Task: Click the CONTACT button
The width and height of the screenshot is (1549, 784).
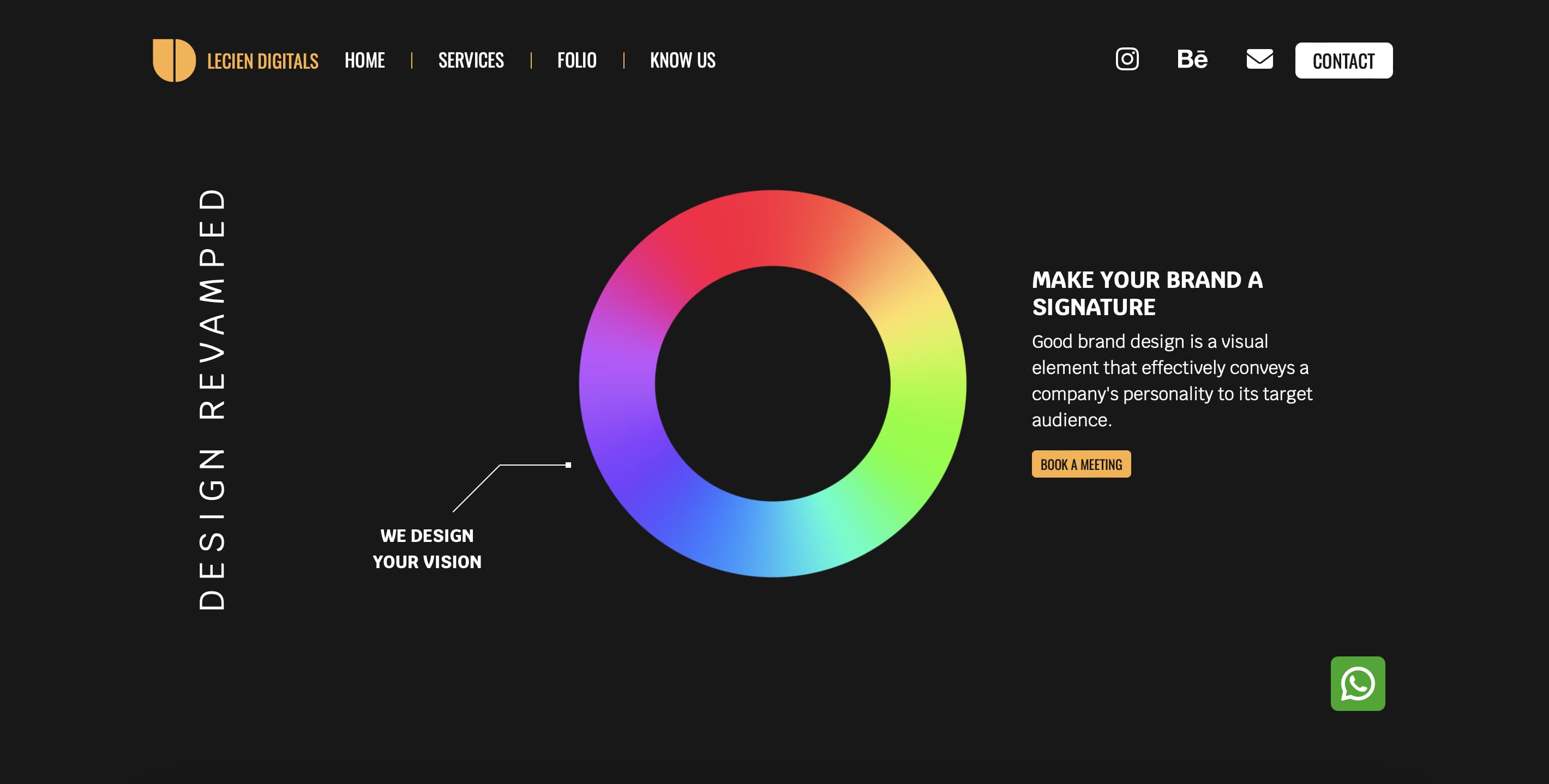Action: [1343, 60]
